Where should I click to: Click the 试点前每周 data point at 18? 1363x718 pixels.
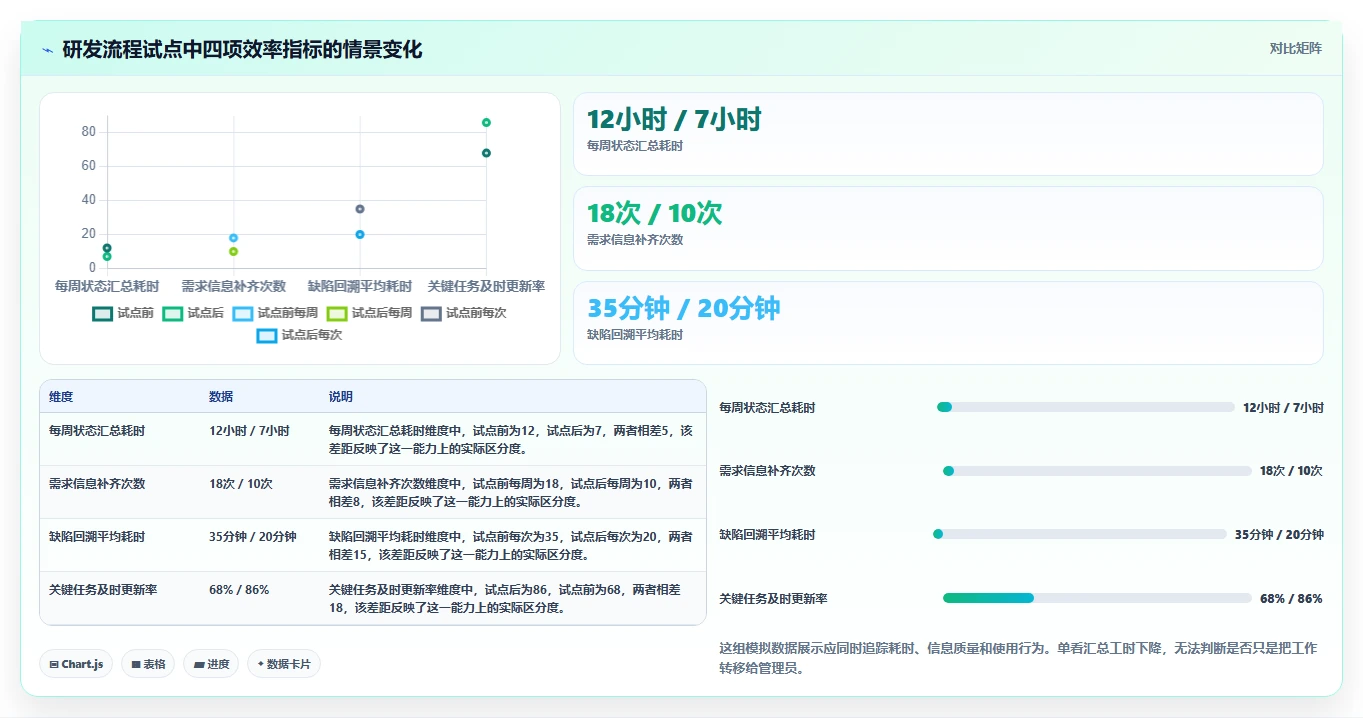point(233,238)
